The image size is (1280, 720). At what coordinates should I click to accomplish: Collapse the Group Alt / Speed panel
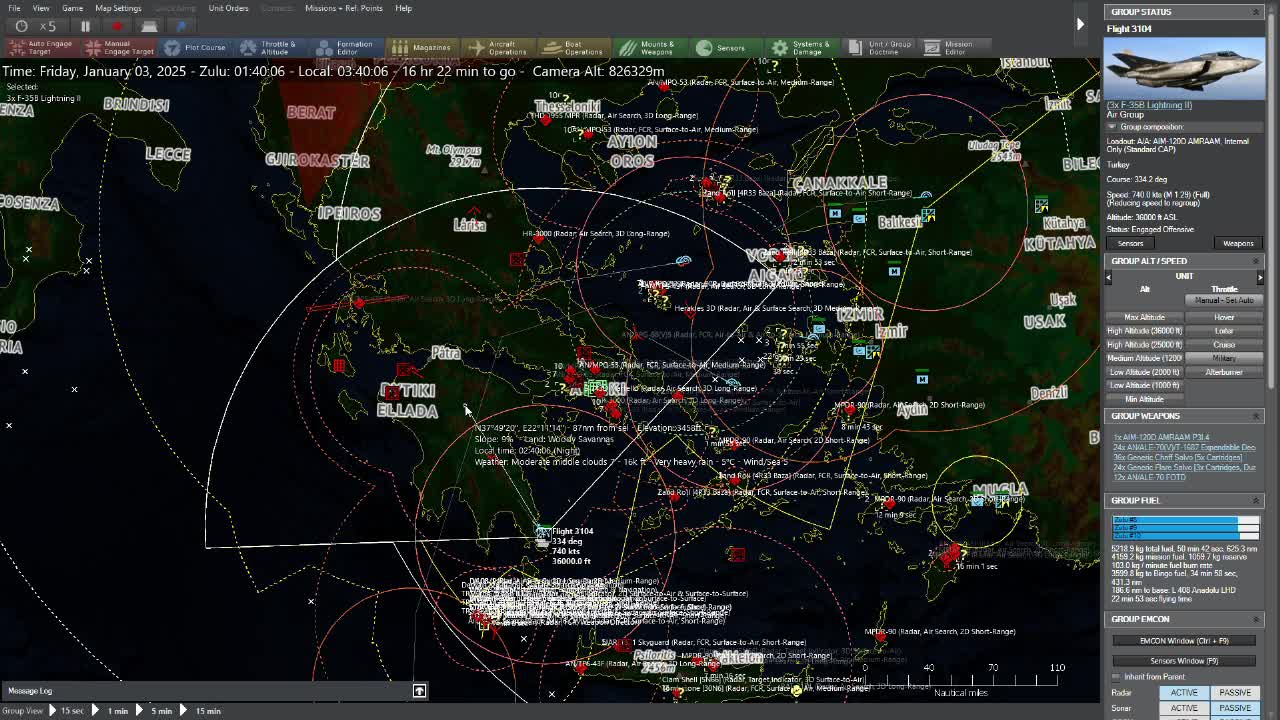pyautogui.click(x=1256, y=261)
